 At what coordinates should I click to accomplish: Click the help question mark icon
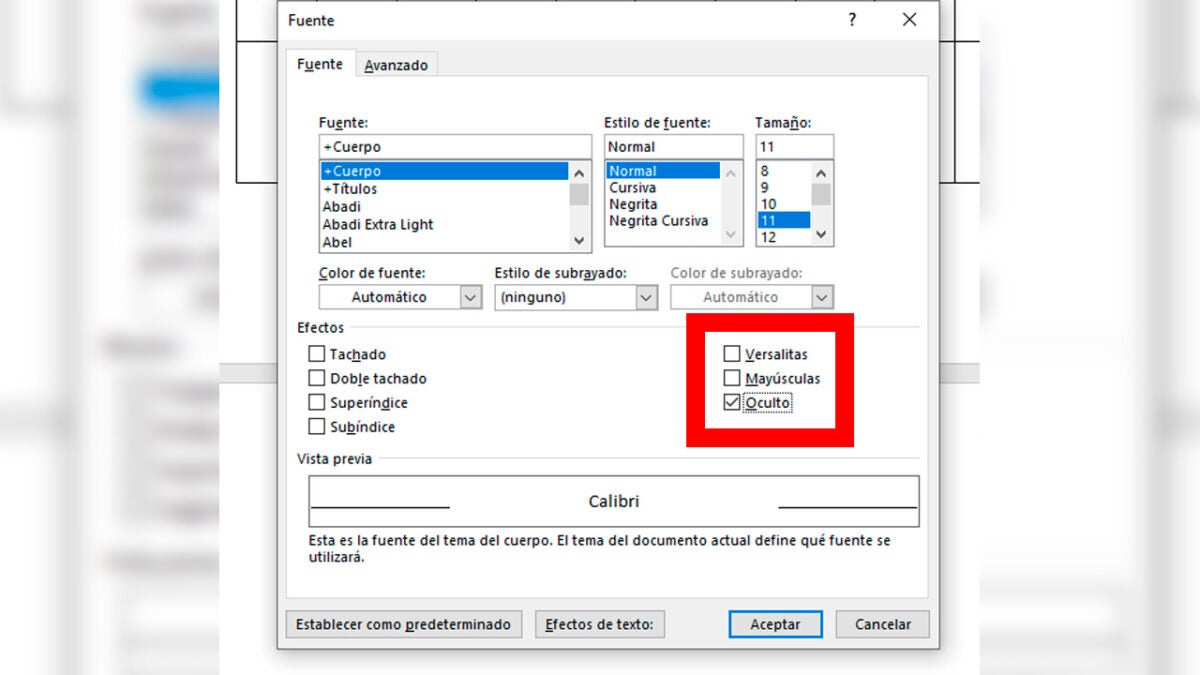point(852,20)
